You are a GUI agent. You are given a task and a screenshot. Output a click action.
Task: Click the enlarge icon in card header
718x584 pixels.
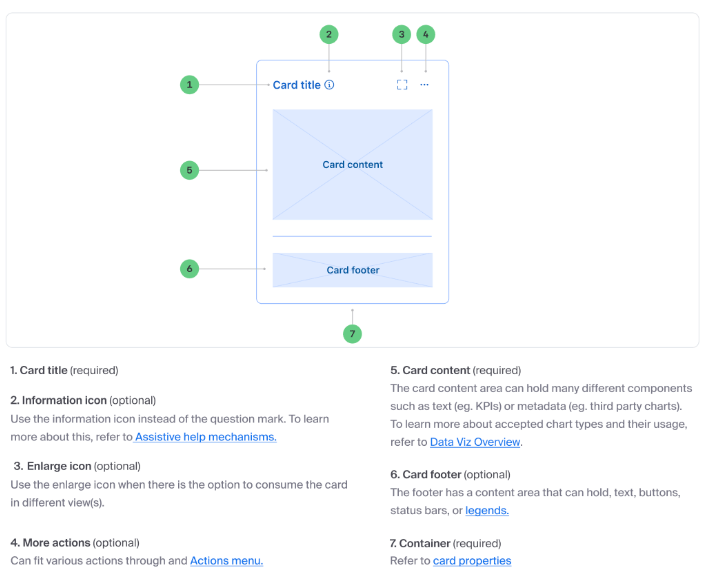[x=402, y=85]
